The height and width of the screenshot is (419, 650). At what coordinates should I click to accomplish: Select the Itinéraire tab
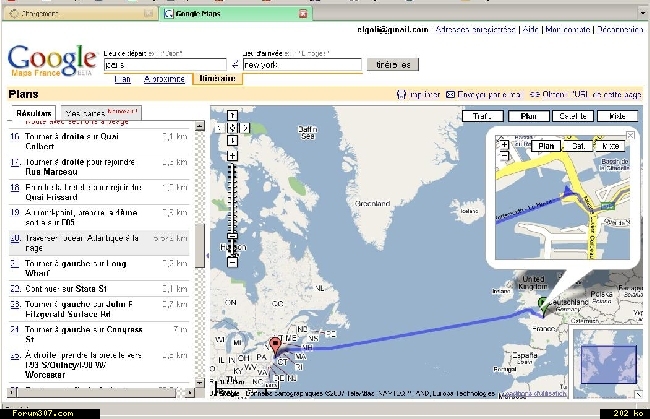[x=218, y=79]
